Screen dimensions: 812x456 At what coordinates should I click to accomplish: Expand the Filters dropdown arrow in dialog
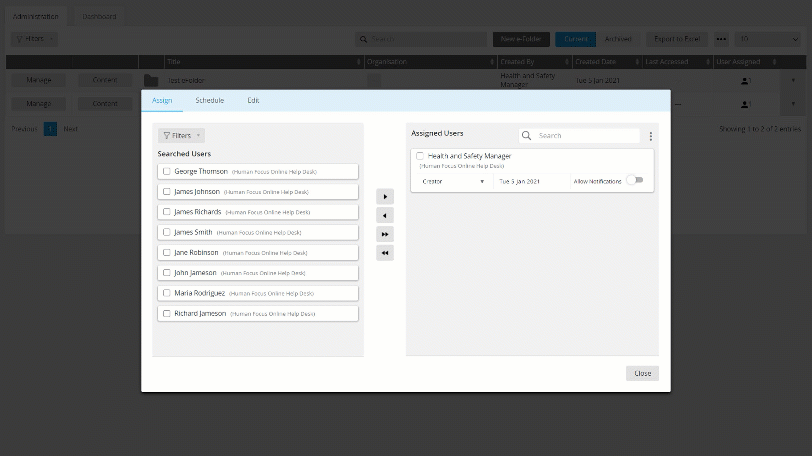click(199, 135)
